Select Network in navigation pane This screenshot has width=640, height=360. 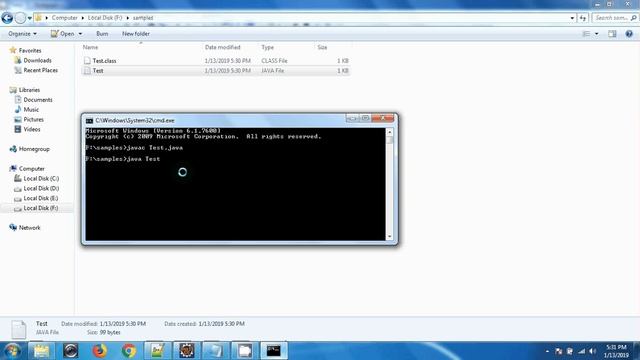coord(29,228)
